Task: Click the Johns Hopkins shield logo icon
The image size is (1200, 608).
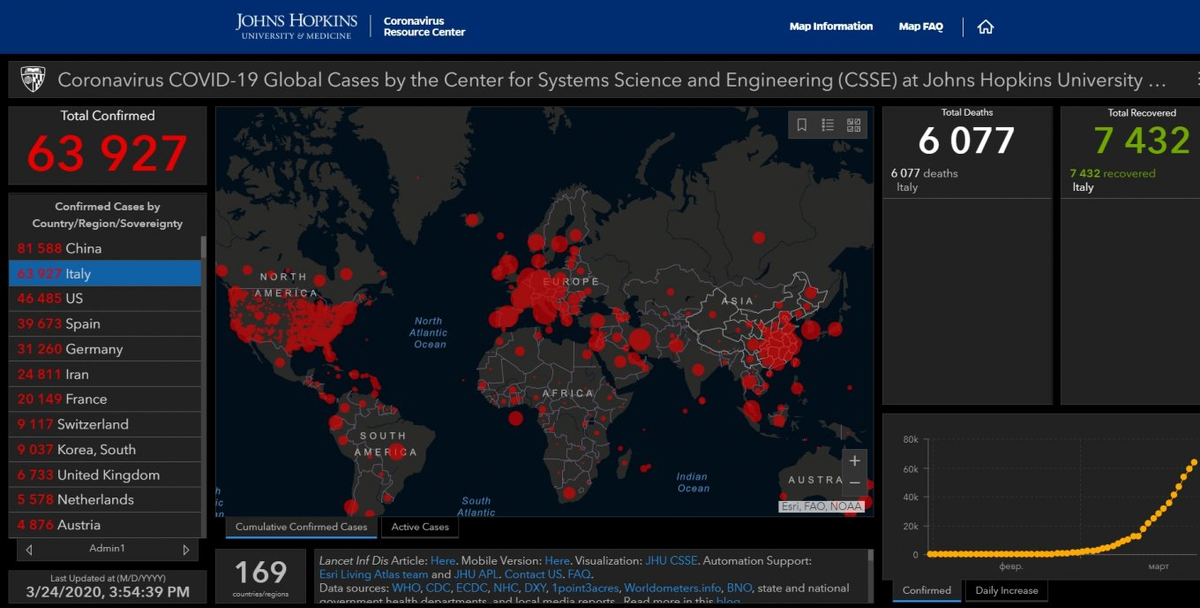Action: click(x=33, y=80)
